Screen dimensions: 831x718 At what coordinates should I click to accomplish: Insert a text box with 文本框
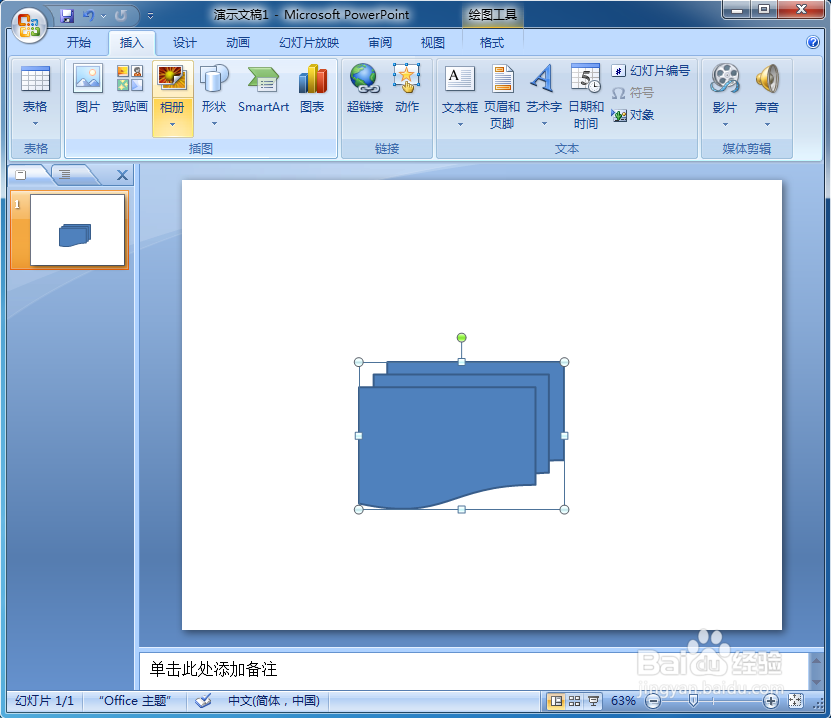coord(459,79)
